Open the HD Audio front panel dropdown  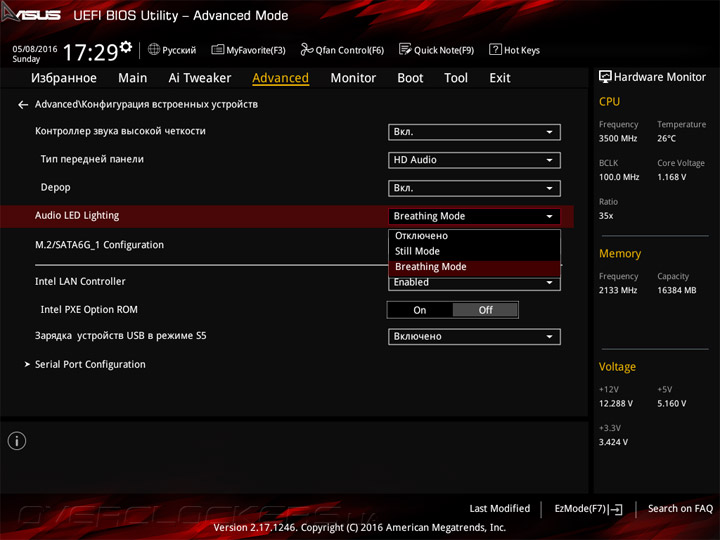click(x=474, y=160)
